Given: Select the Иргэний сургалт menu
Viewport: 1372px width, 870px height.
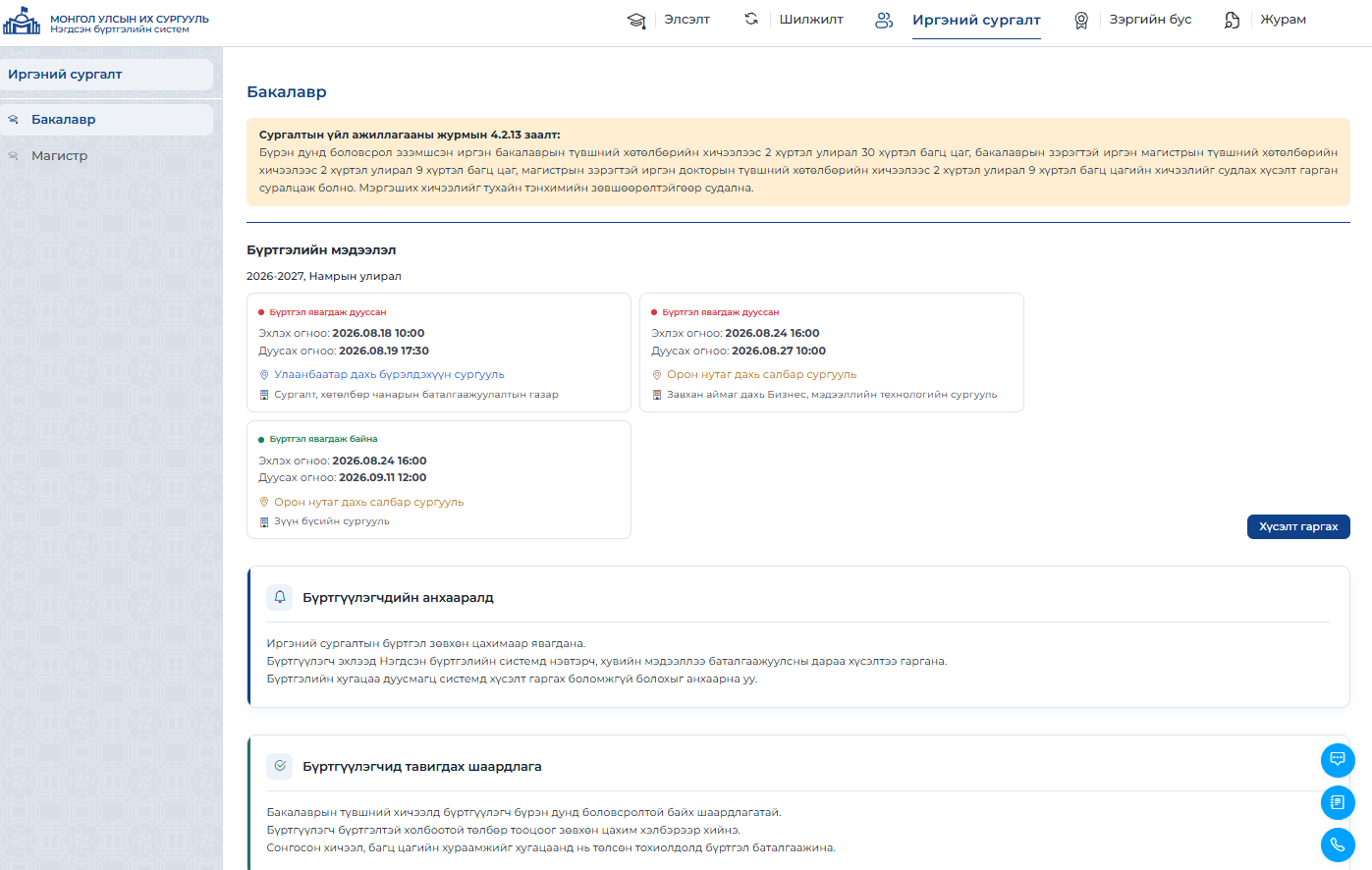Looking at the screenshot, I should [976, 20].
